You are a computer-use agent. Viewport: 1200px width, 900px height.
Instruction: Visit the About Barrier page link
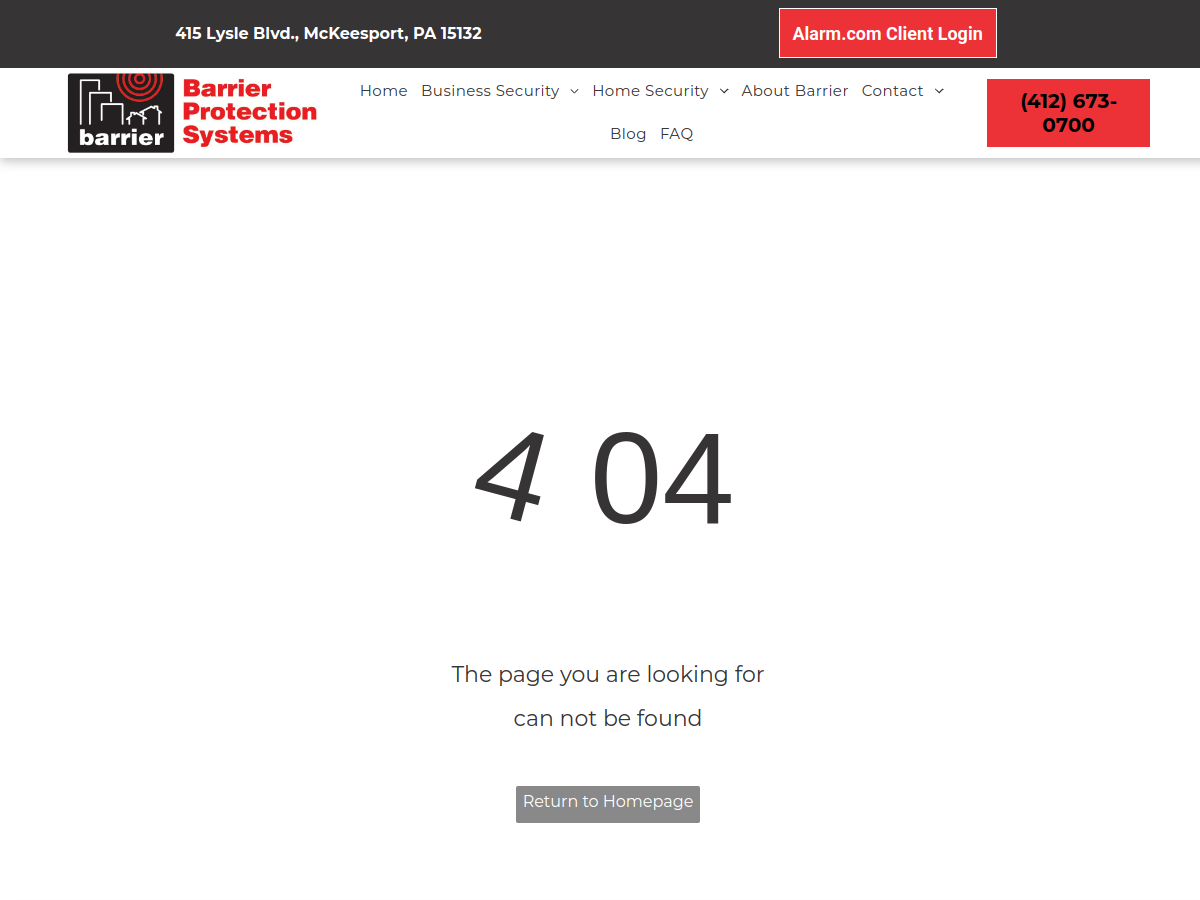795,91
